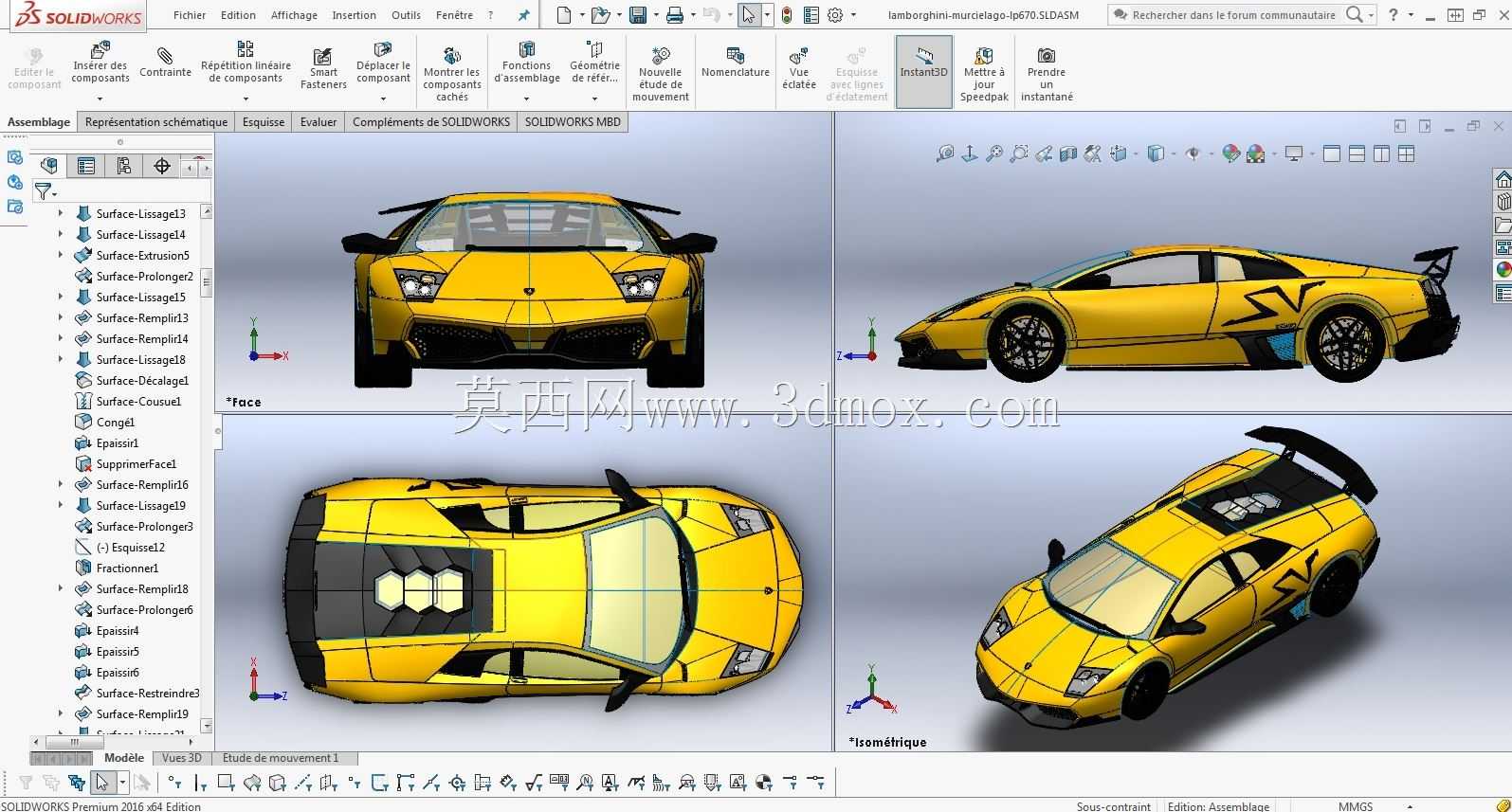1512x812 pixels.
Task: Open the Affichage menu
Action: 294,15
